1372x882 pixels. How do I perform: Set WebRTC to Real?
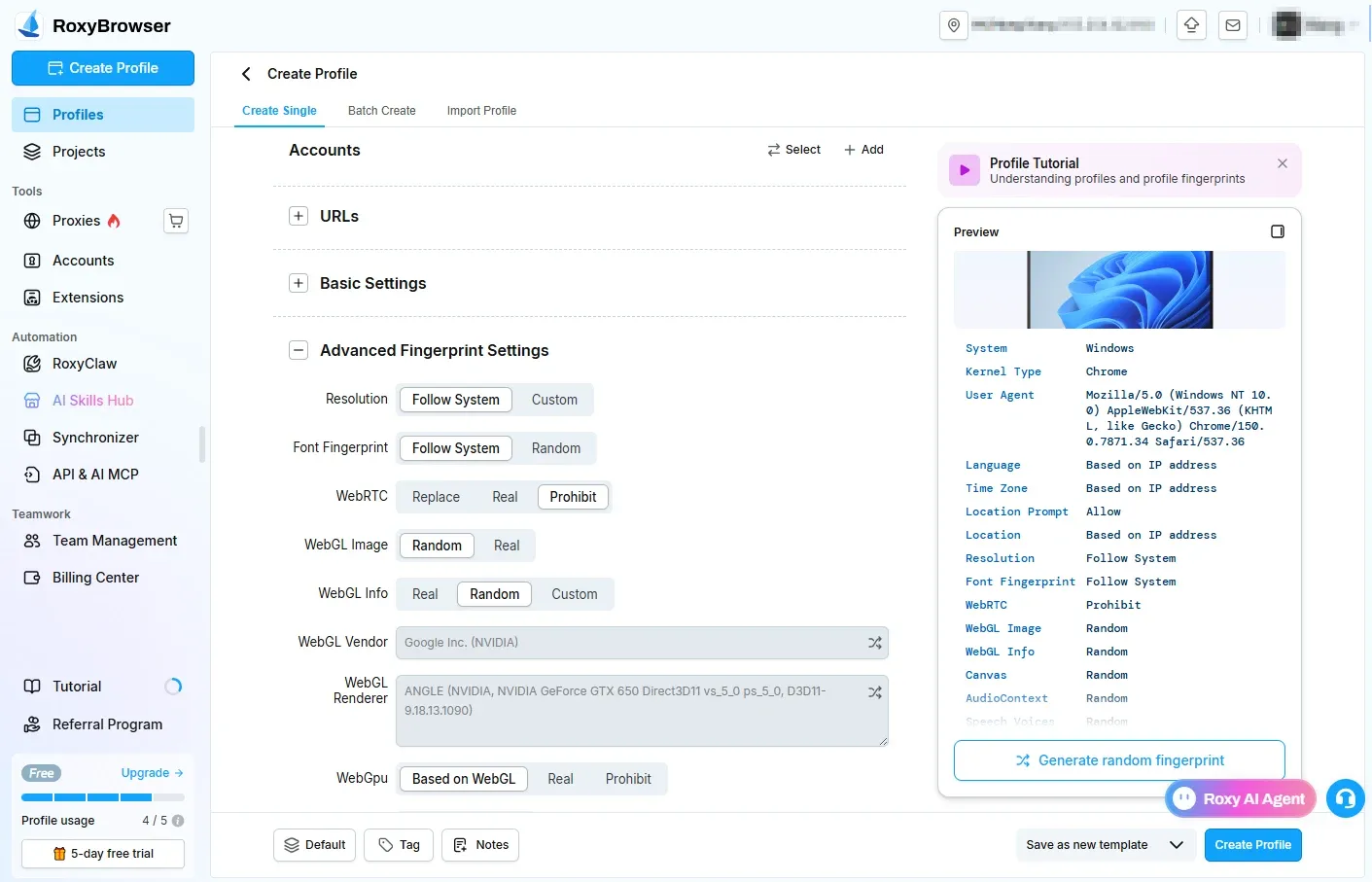(505, 497)
